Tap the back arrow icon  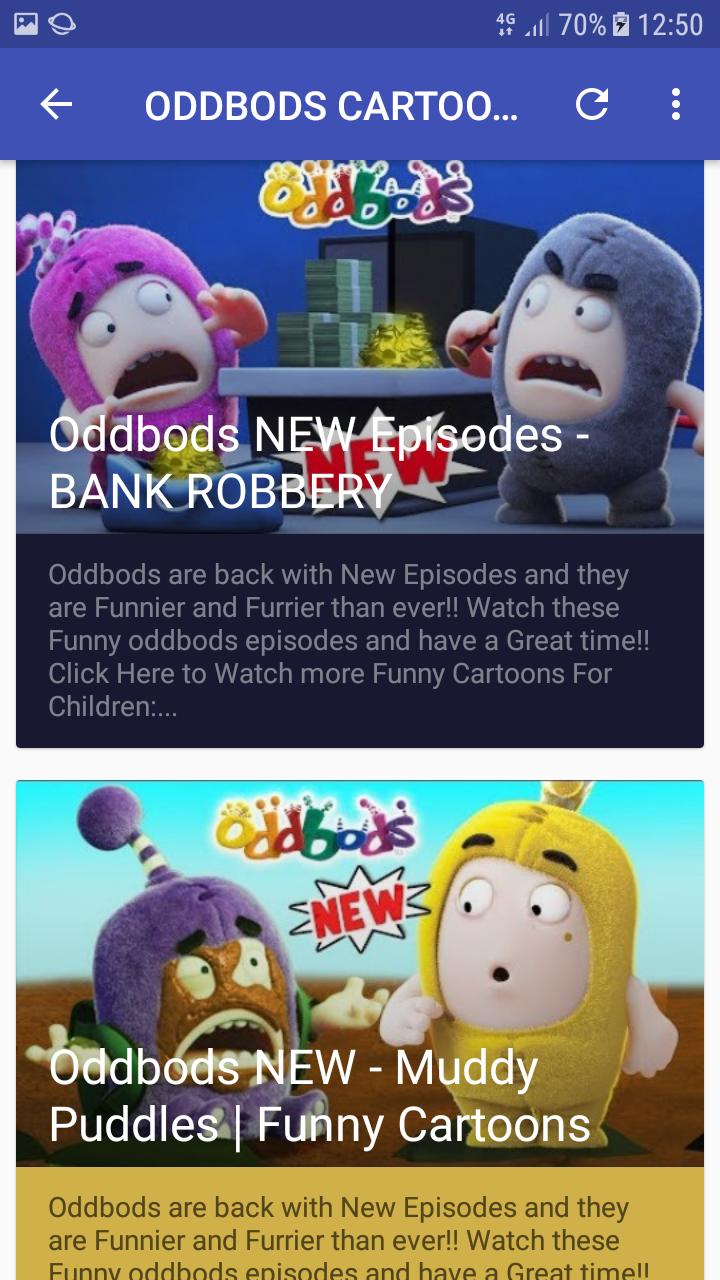56,104
